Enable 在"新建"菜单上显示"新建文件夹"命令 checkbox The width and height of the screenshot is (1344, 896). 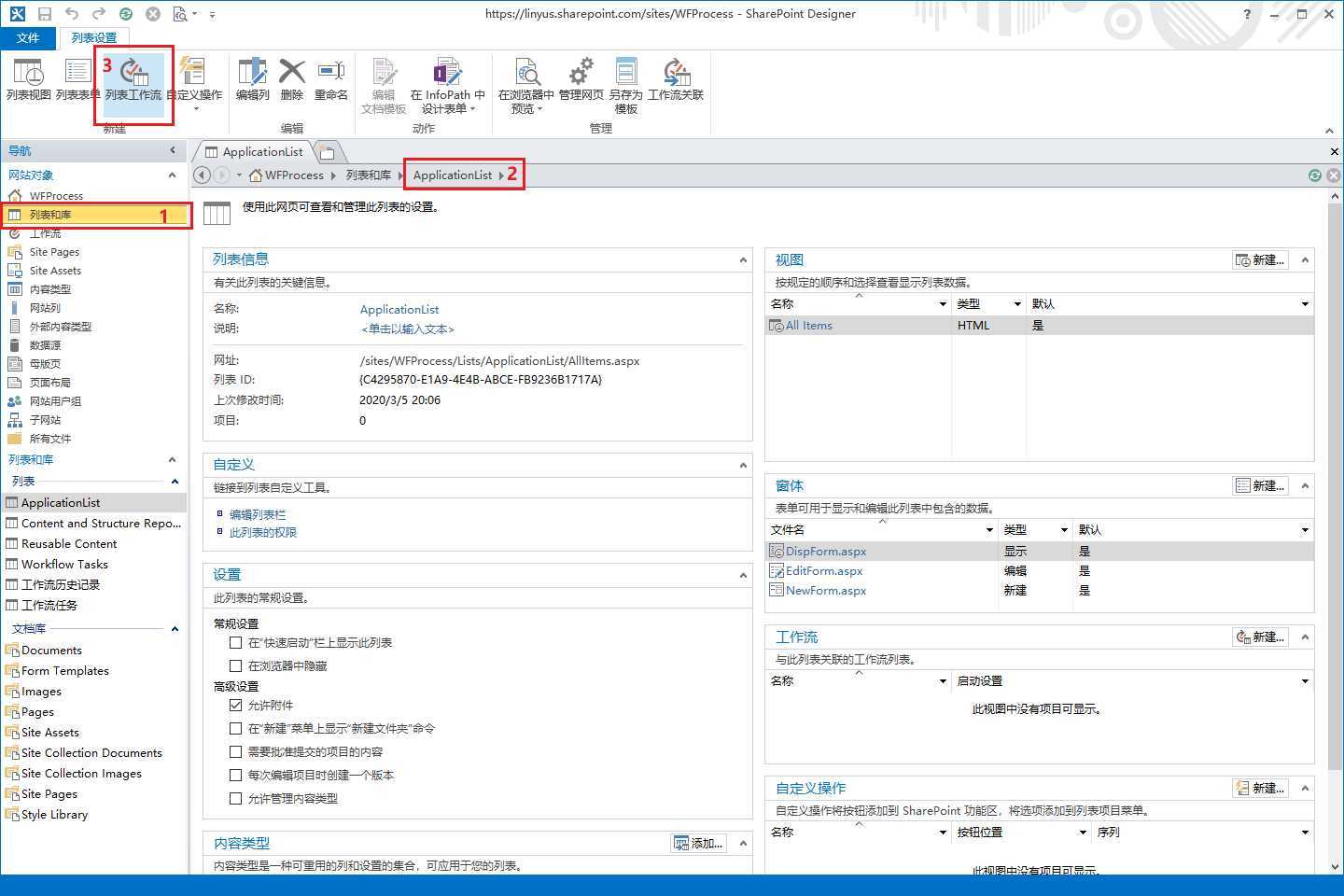click(x=236, y=729)
